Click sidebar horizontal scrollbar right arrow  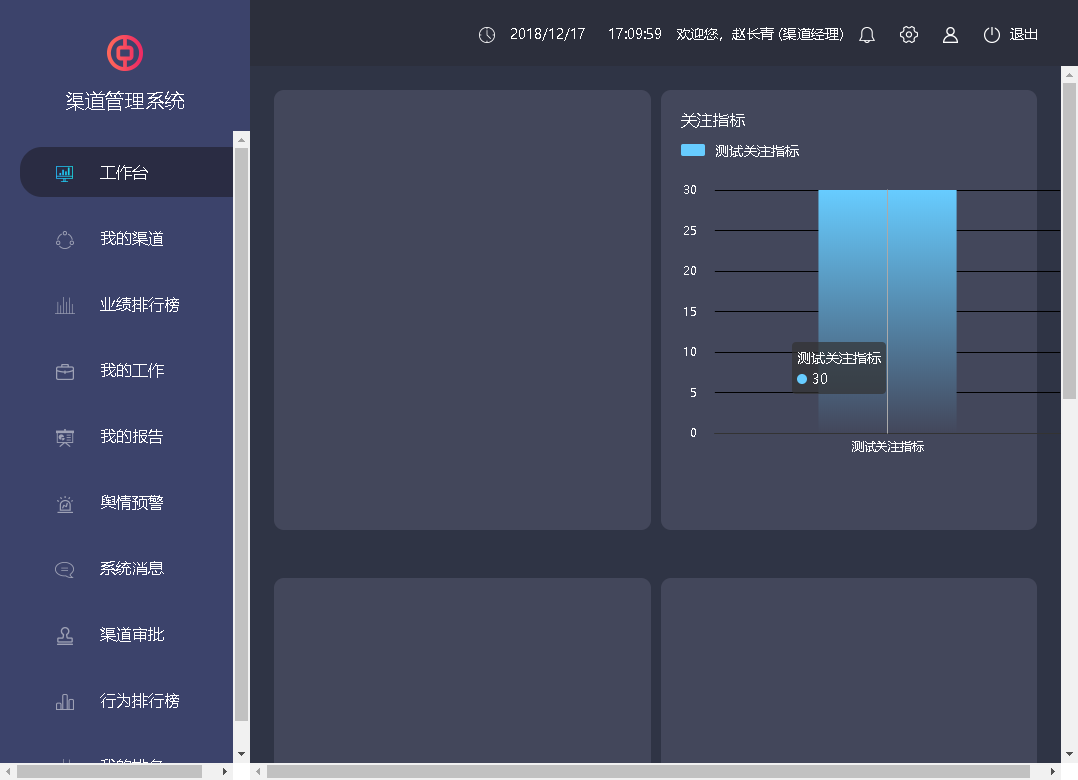pyautogui.click(x=225, y=772)
